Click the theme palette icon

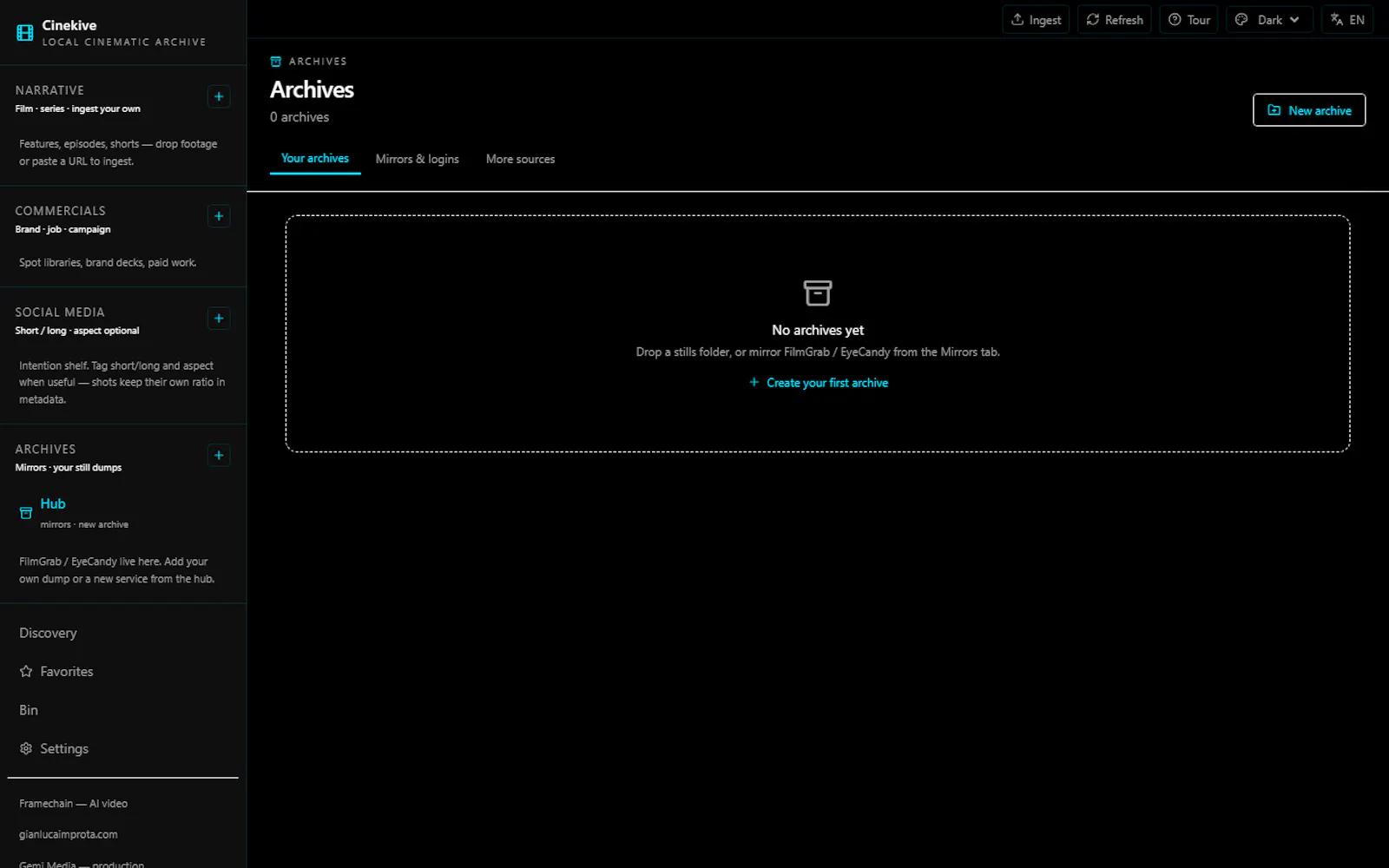pyautogui.click(x=1241, y=19)
